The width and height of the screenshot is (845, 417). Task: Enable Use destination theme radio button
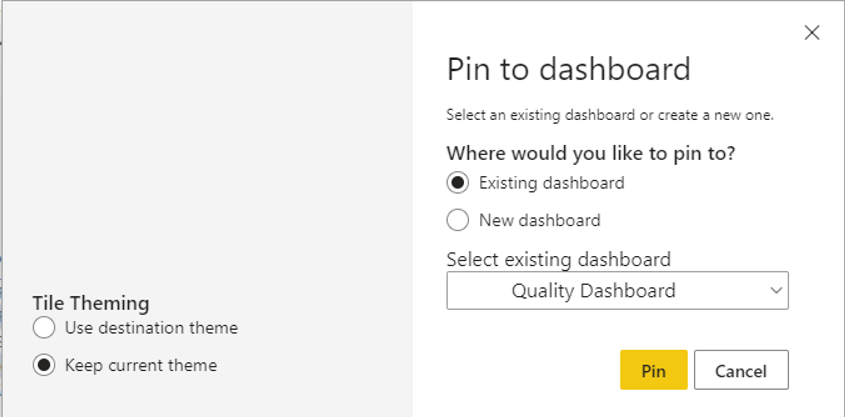[44, 328]
